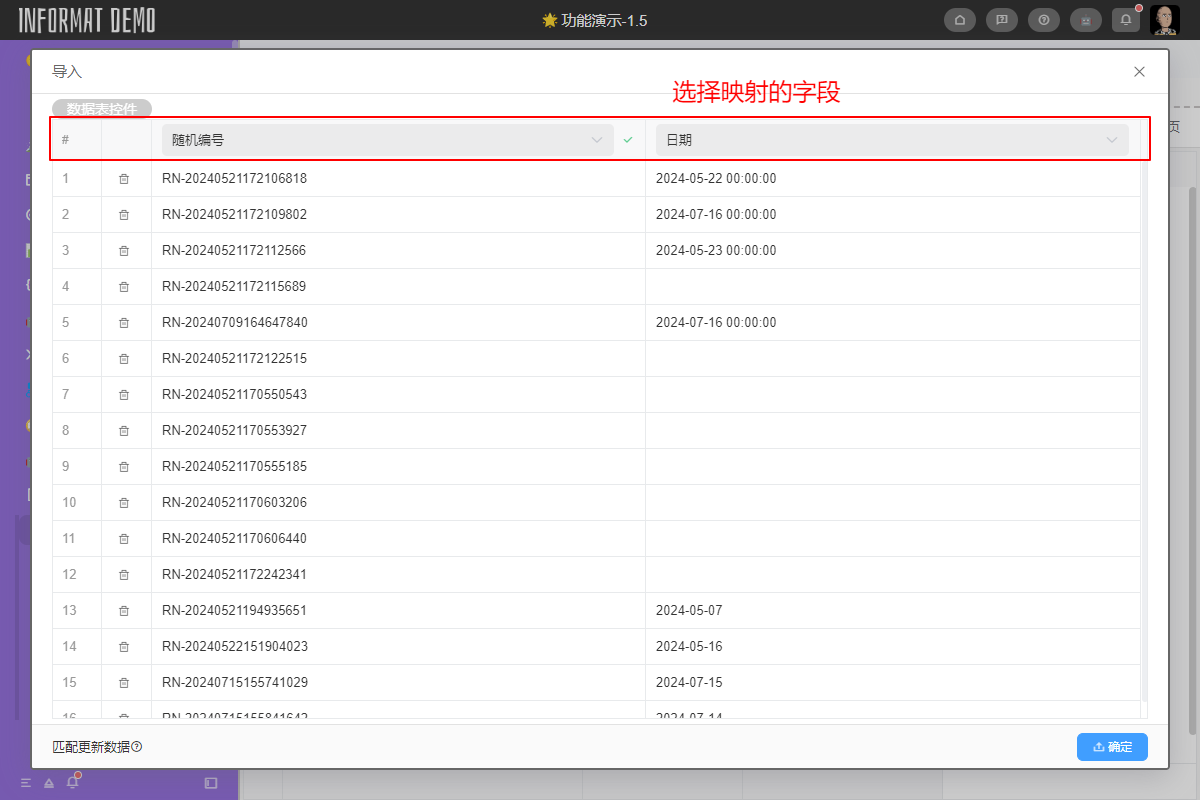The image size is (1200, 800).
Task: Select cell RN-20240521172106818
Action: point(234,179)
